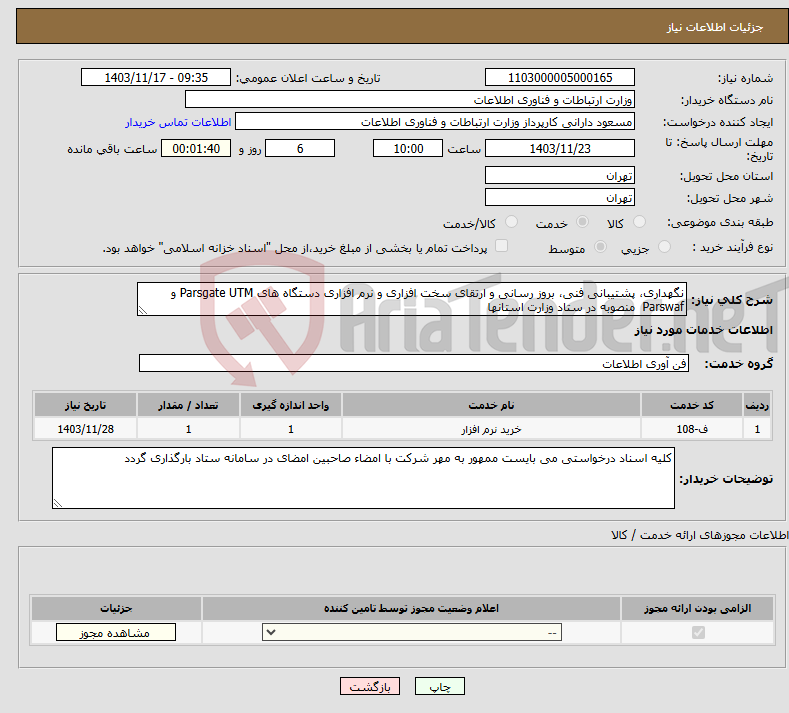The image size is (789, 713).
Task: Click the واحد اندازه گیری column header
Action: click(291, 405)
